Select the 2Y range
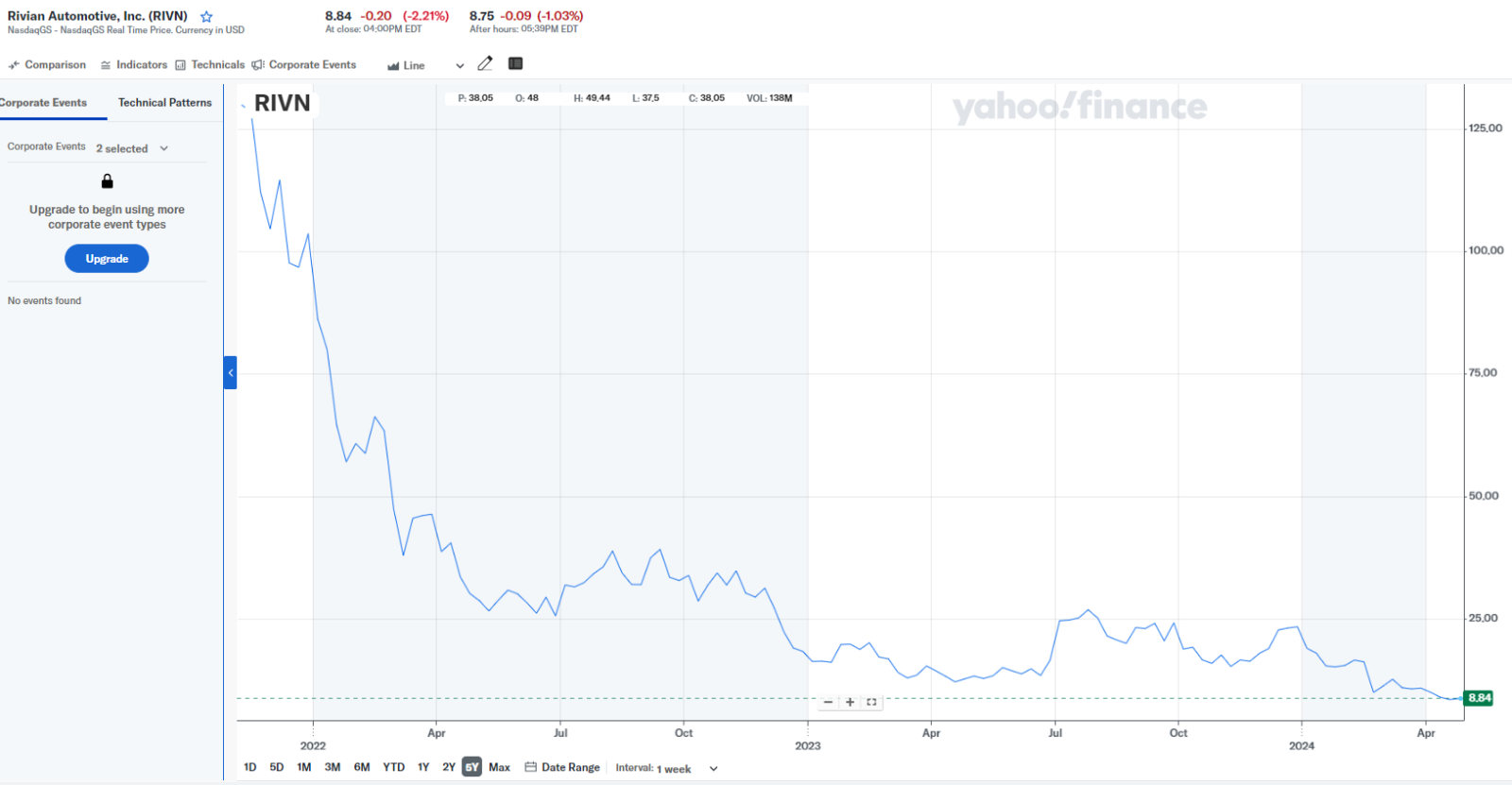 click(x=449, y=768)
